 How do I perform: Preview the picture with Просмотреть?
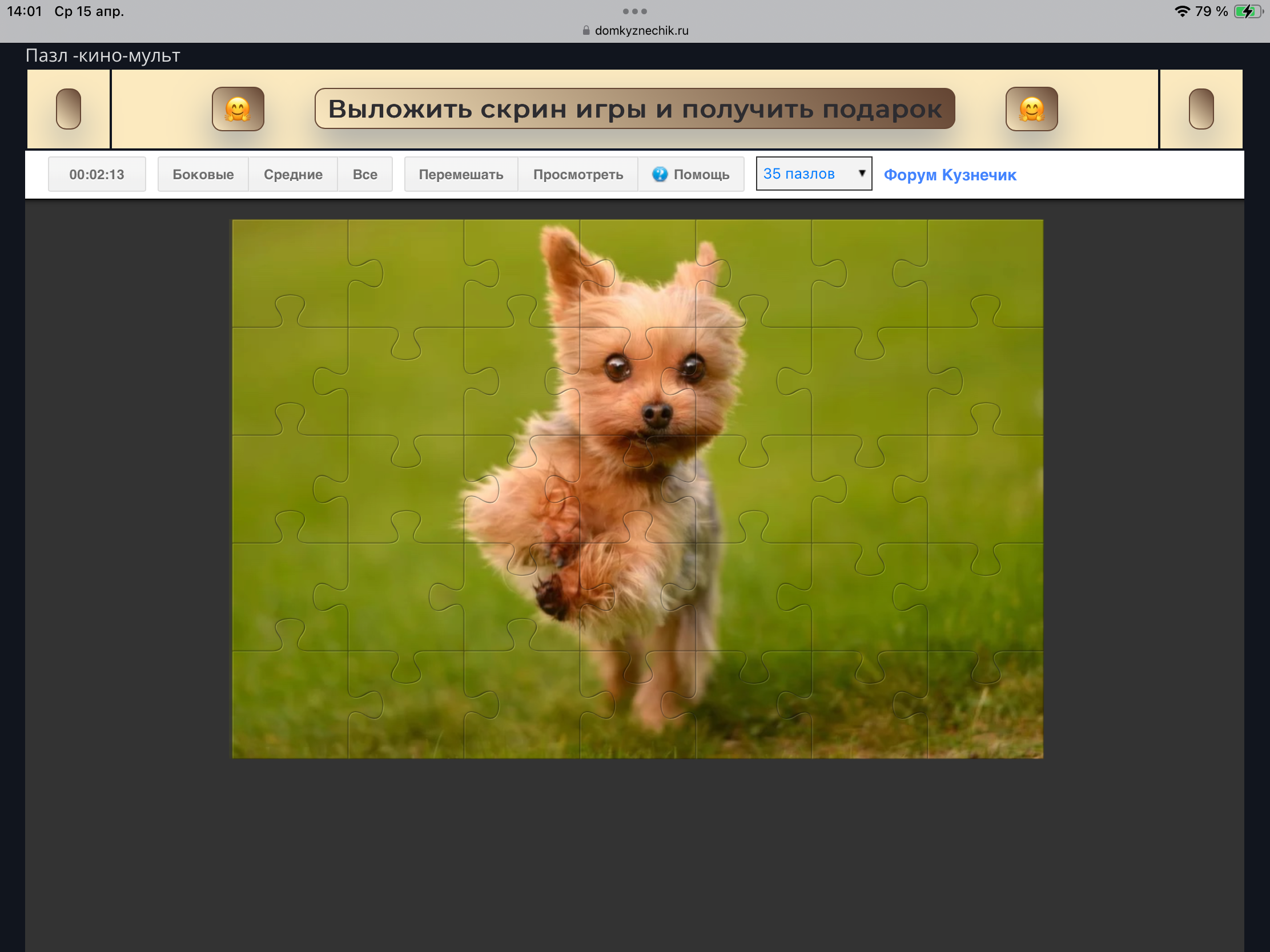point(577,174)
